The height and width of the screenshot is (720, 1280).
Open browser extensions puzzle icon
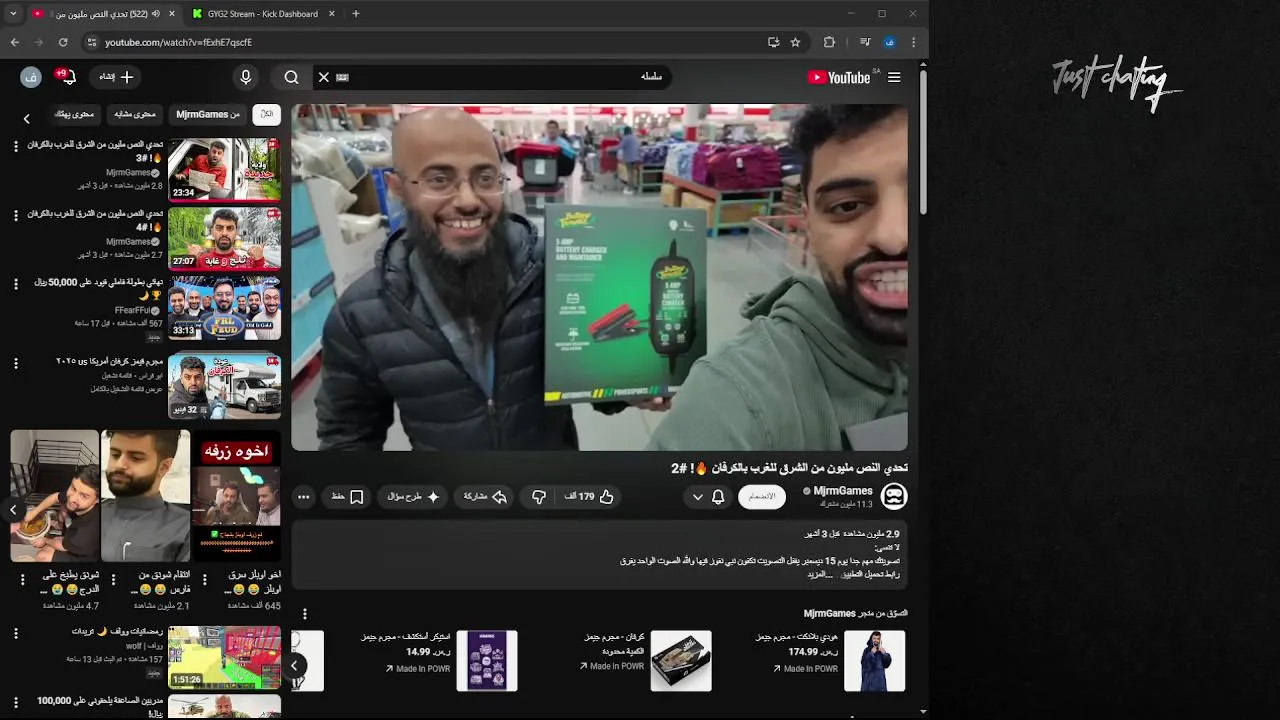tap(829, 42)
